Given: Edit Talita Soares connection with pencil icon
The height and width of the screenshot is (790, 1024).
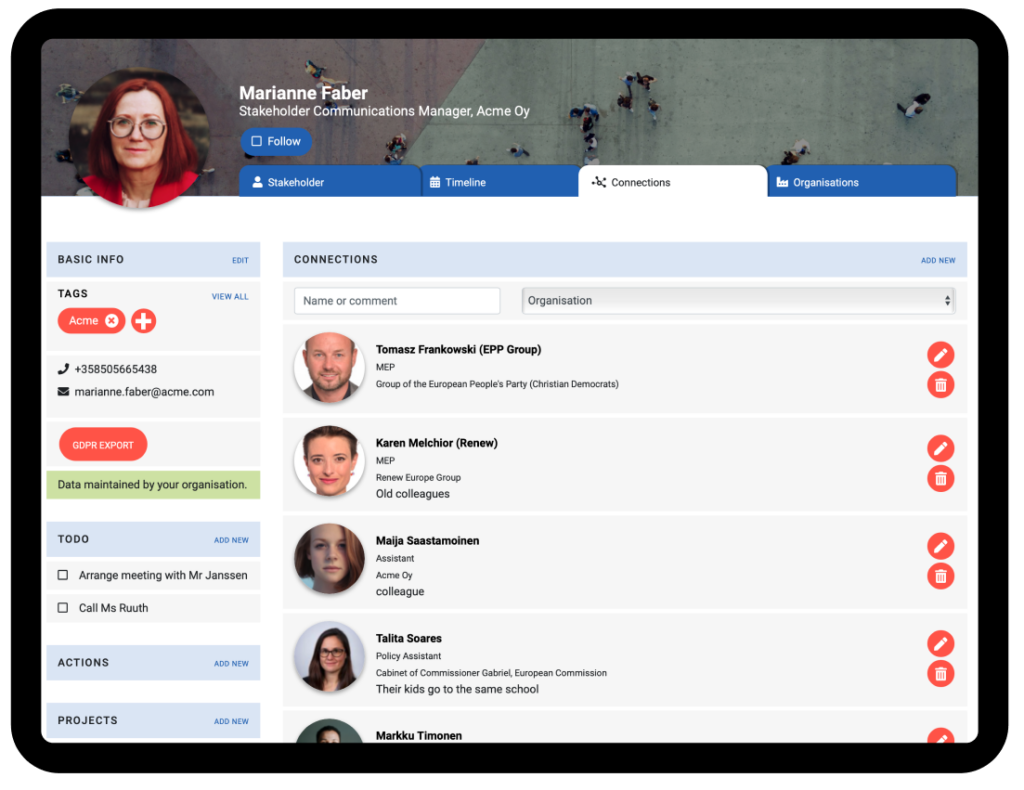Looking at the screenshot, I should (x=940, y=644).
